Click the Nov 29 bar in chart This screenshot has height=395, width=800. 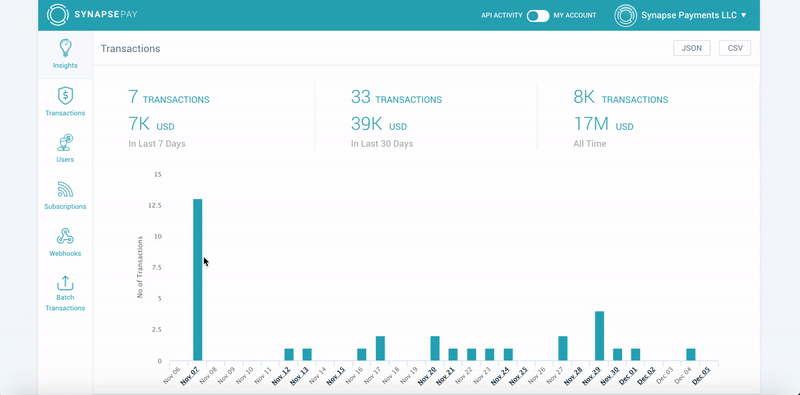[599, 336]
